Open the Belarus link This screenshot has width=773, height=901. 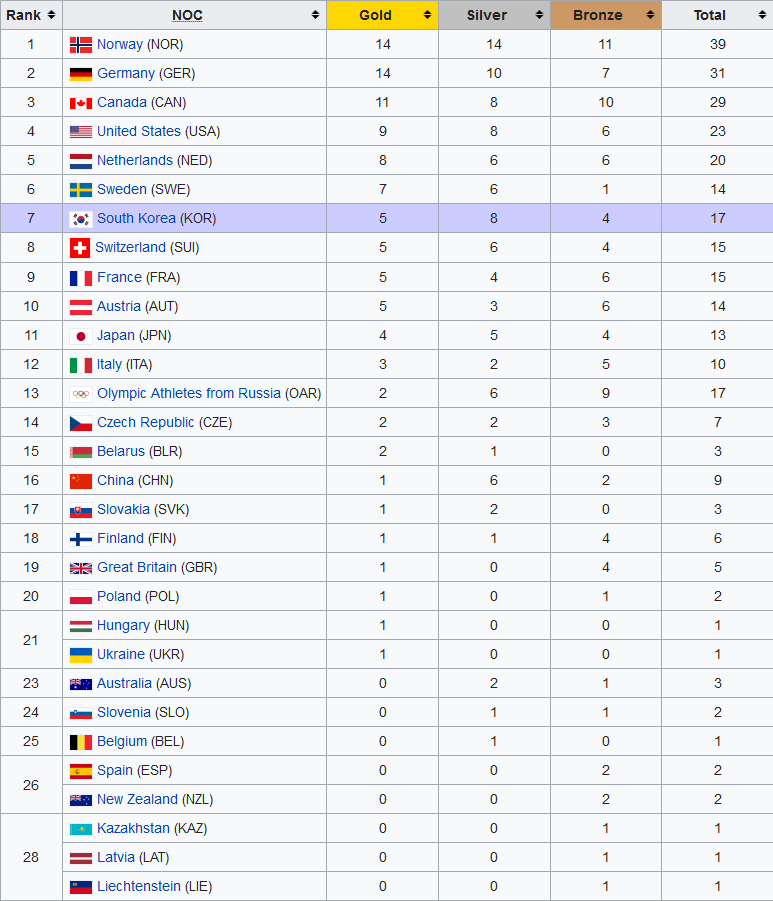click(121, 451)
